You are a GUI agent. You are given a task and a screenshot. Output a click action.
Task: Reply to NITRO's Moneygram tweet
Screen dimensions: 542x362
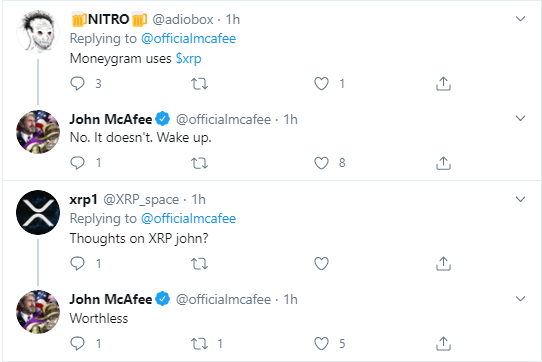[77, 84]
